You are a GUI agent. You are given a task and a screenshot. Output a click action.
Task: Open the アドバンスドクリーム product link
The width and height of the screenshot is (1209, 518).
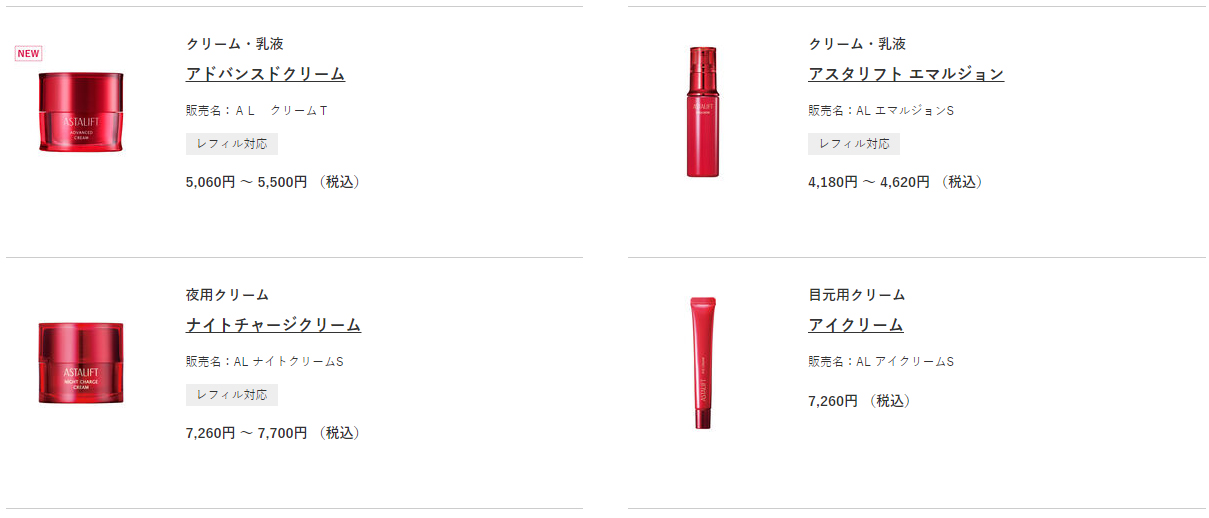(265, 74)
